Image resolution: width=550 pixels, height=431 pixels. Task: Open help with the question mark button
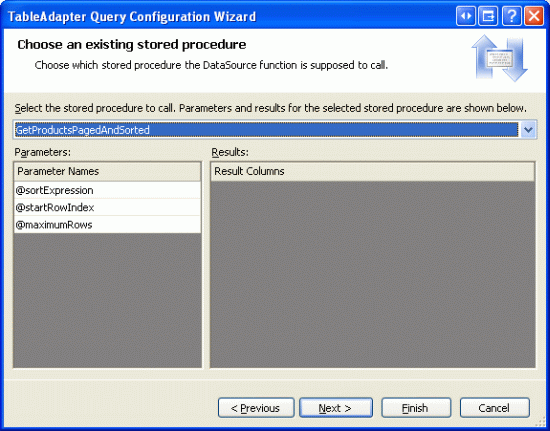tap(511, 16)
